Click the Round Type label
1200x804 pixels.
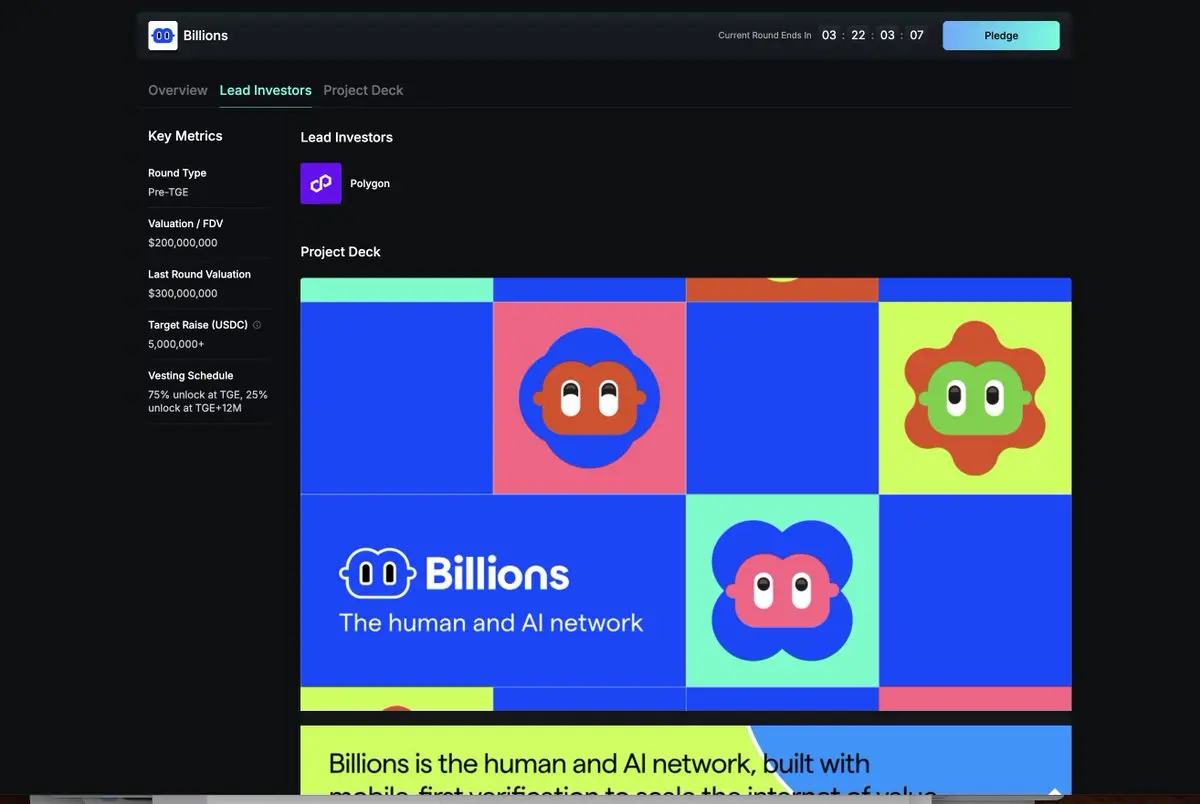[177, 173]
